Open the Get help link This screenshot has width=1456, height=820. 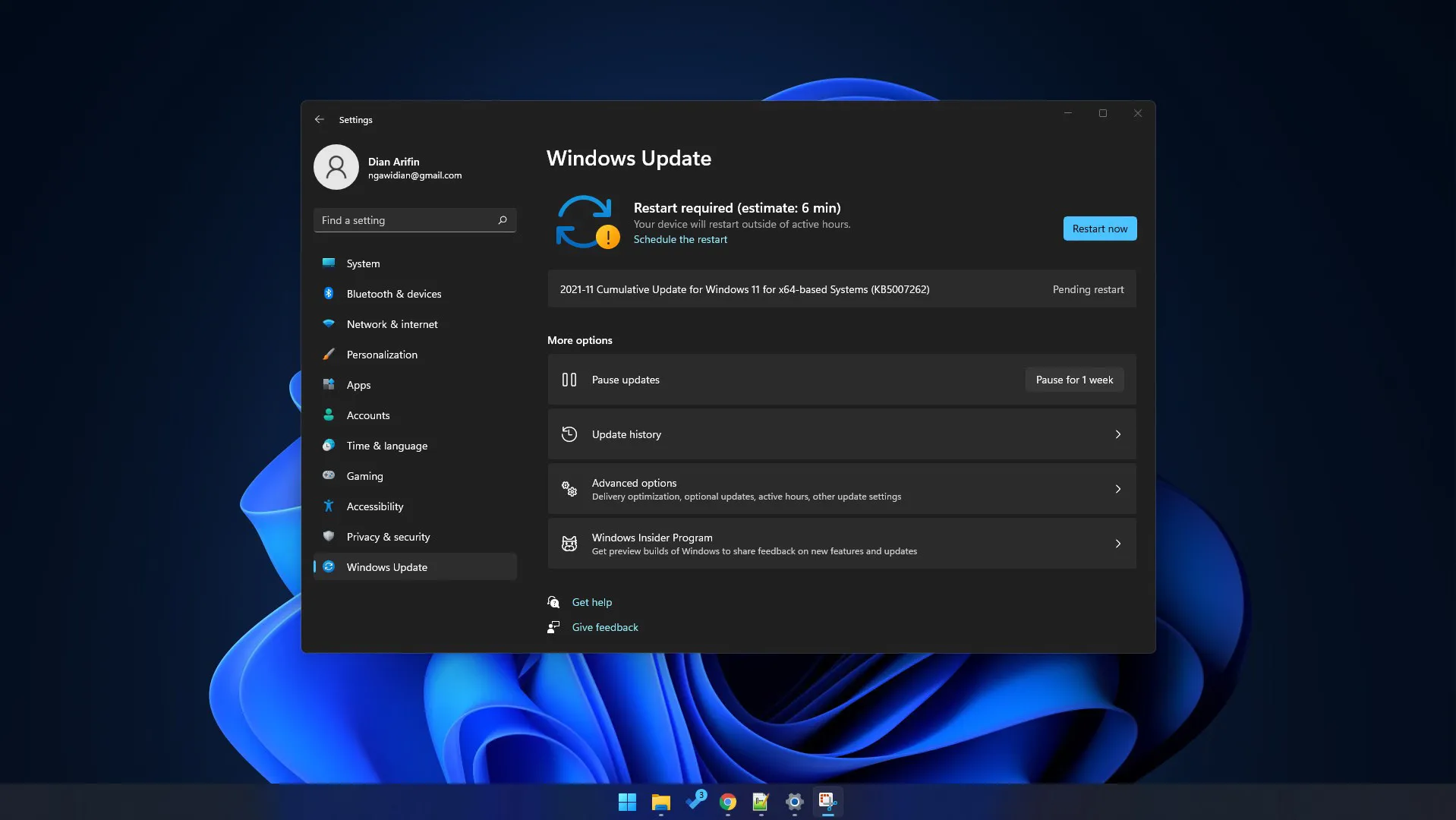point(591,602)
